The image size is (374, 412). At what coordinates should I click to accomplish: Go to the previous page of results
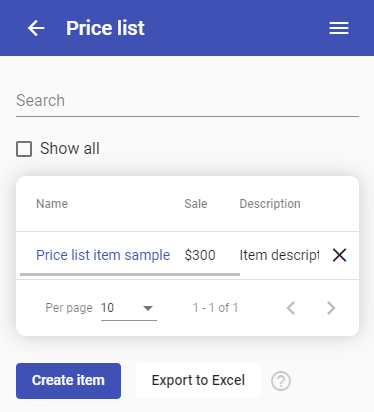tap(291, 308)
